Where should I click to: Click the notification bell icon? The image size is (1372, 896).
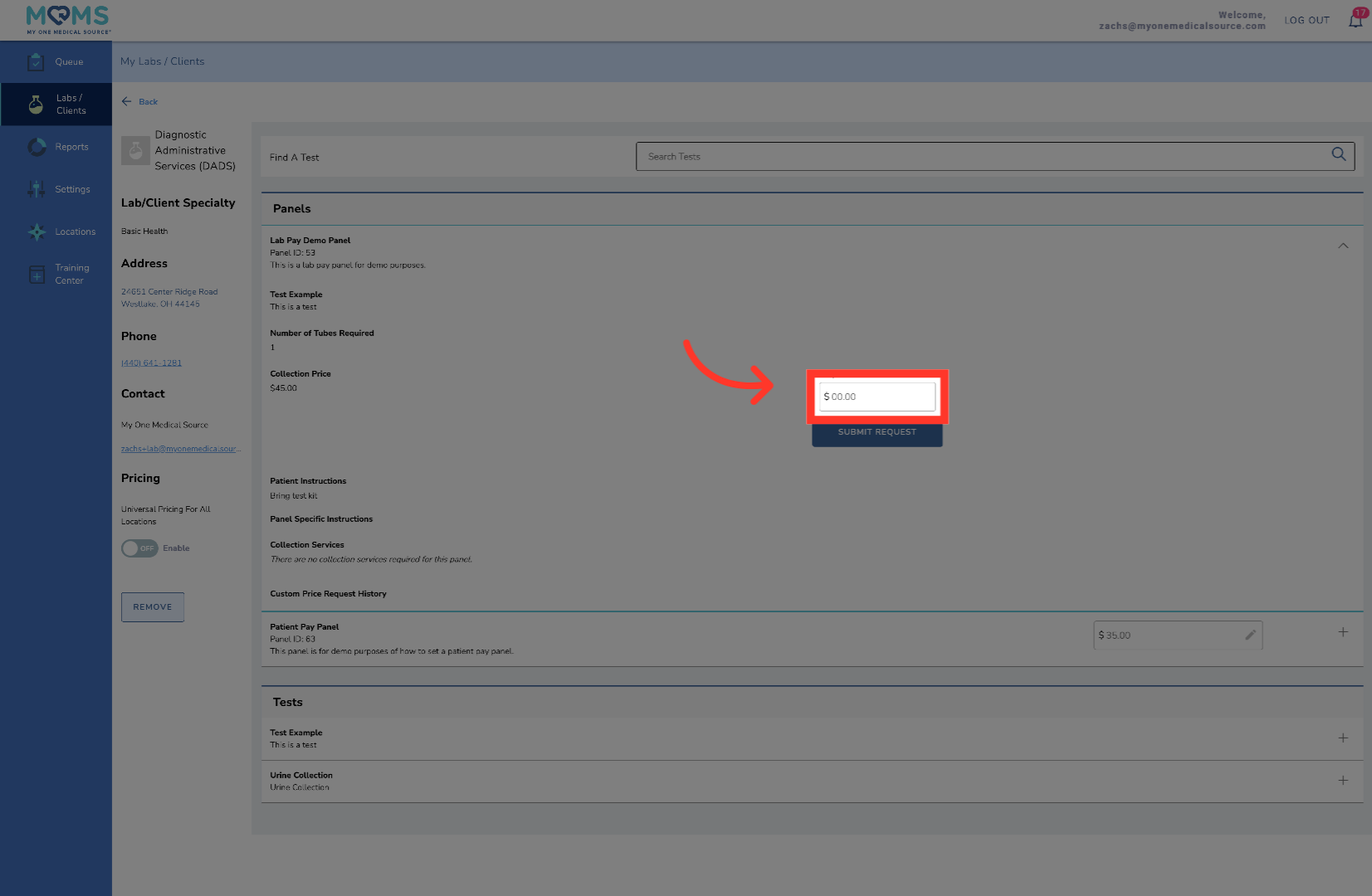(x=1355, y=21)
